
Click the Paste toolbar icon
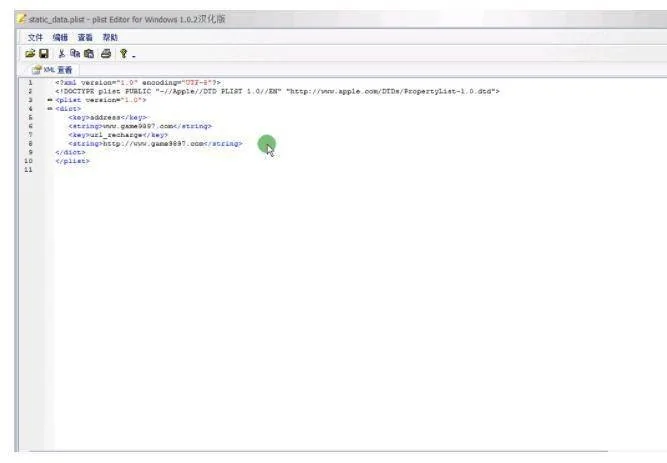(89, 53)
